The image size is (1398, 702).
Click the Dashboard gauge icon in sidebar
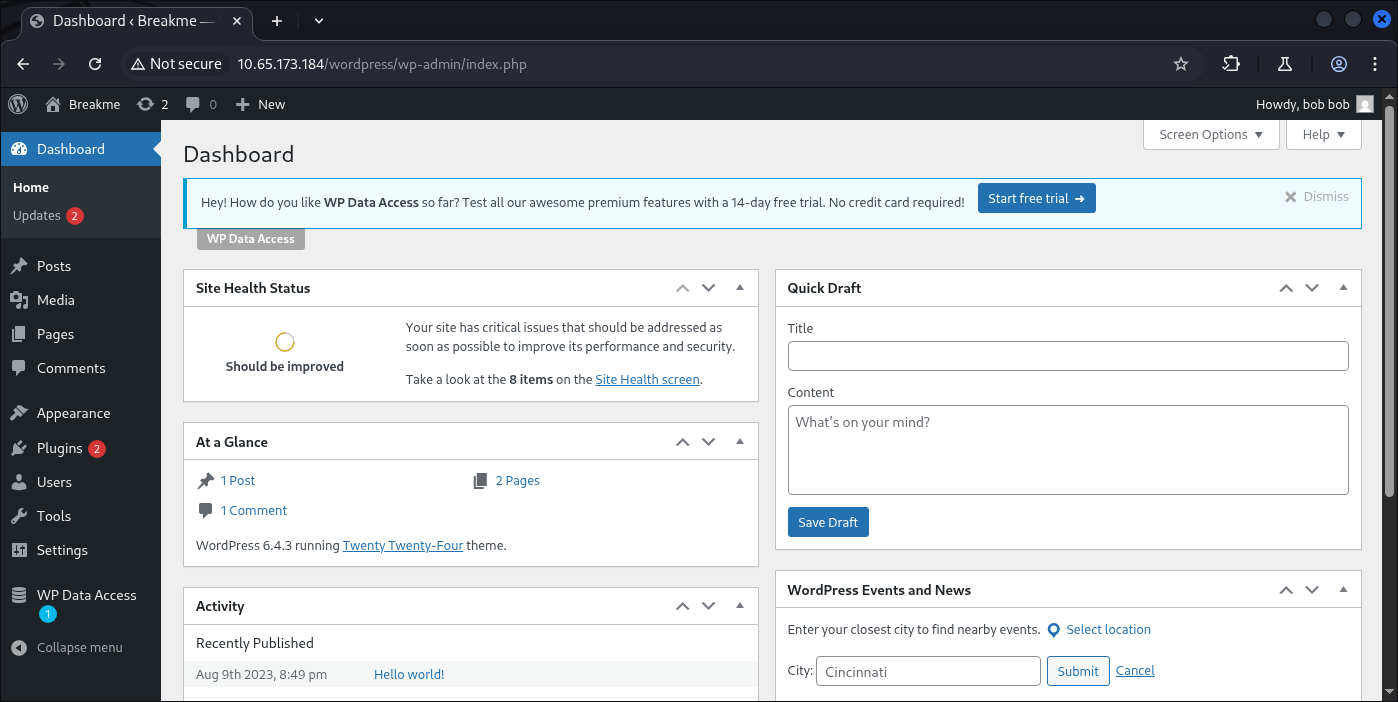point(19,149)
